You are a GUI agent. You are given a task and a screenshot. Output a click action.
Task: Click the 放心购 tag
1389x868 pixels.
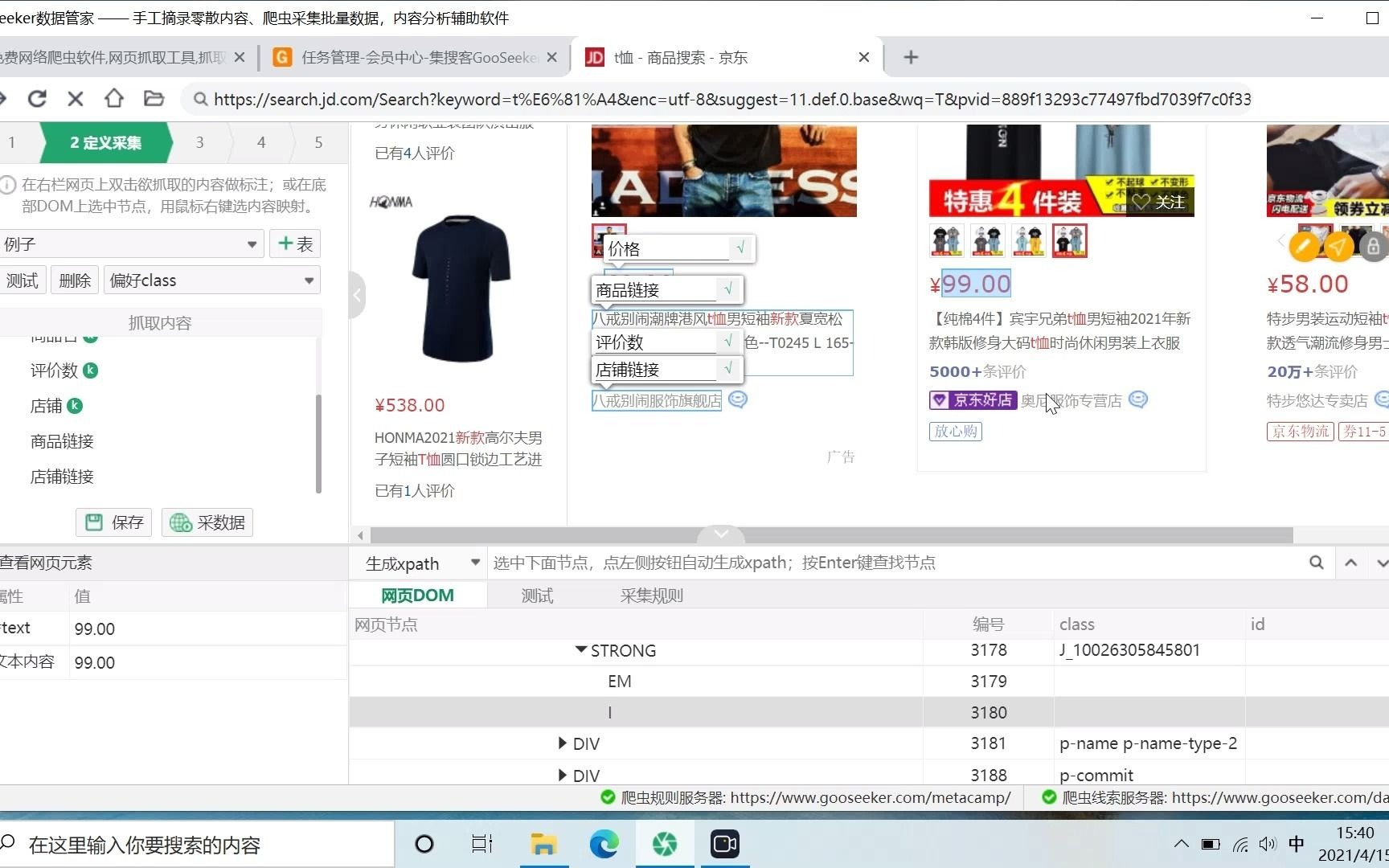956,432
